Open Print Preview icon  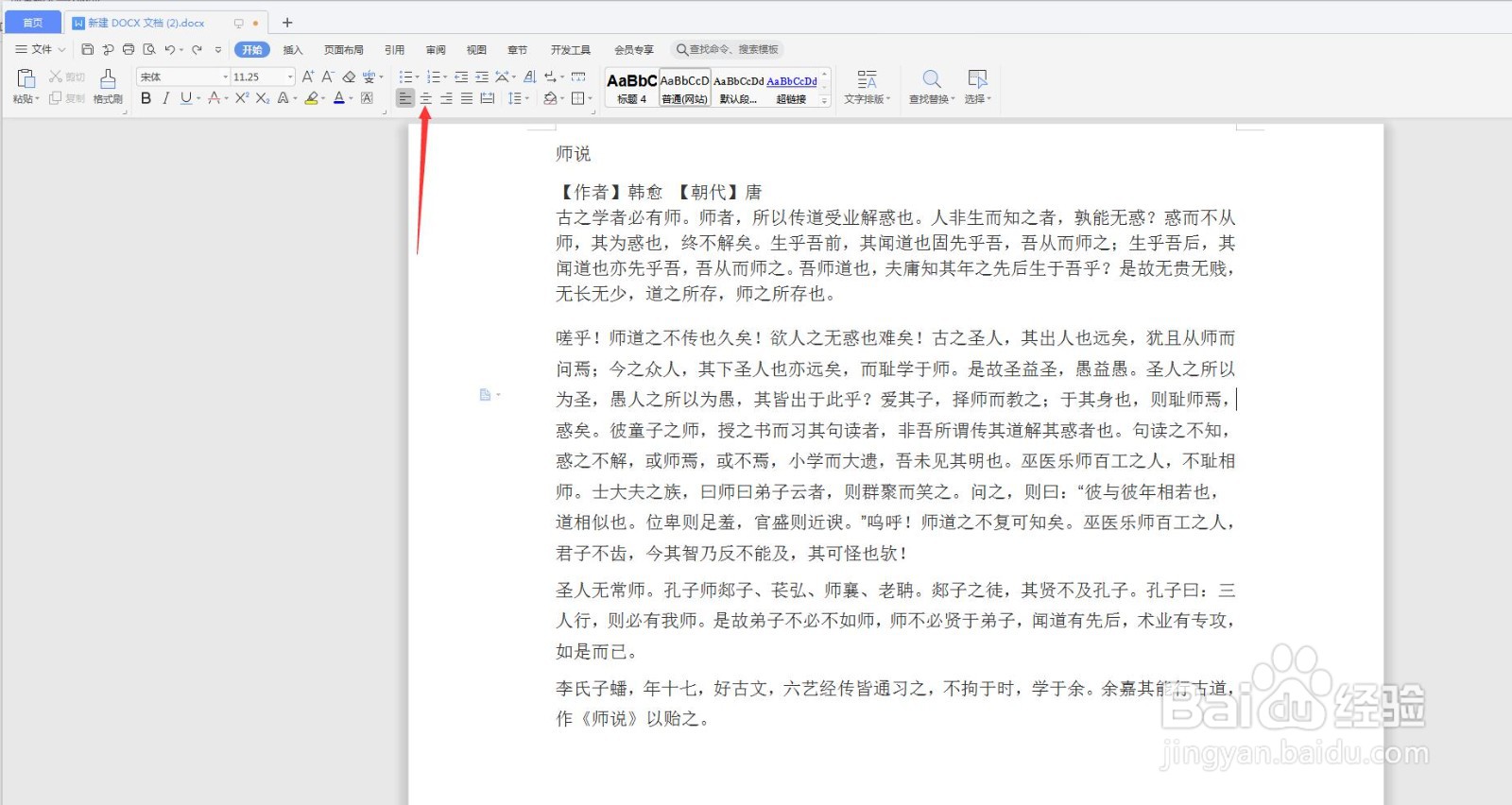click(x=149, y=49)
